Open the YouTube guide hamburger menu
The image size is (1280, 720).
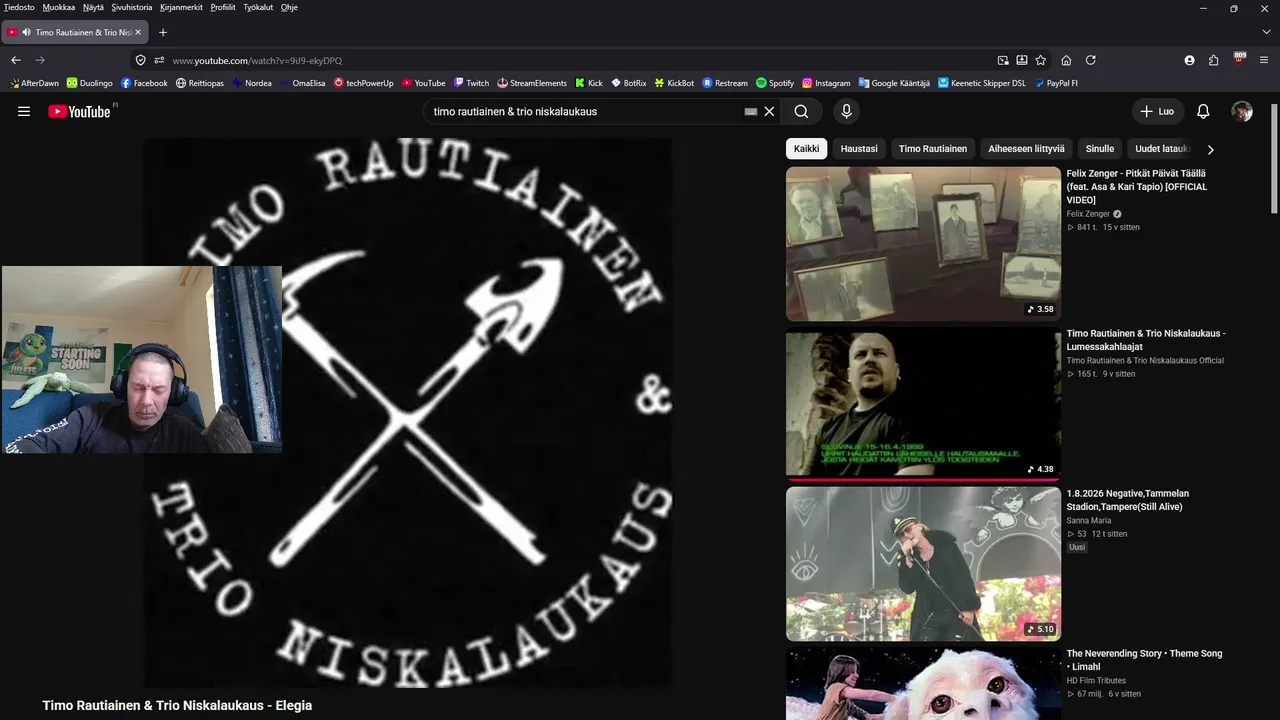[x=24, y=111]
